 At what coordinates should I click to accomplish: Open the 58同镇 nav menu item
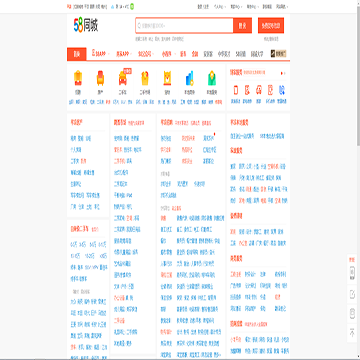click(x=241, y=54)
